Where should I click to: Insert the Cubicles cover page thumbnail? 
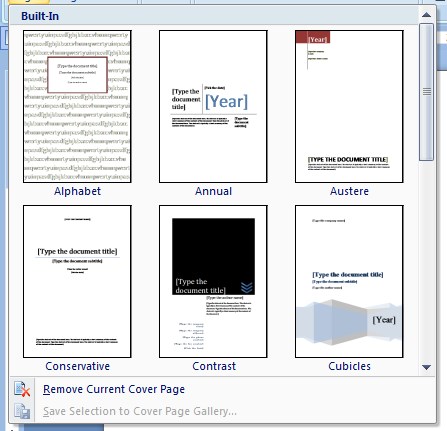[349, 281]
